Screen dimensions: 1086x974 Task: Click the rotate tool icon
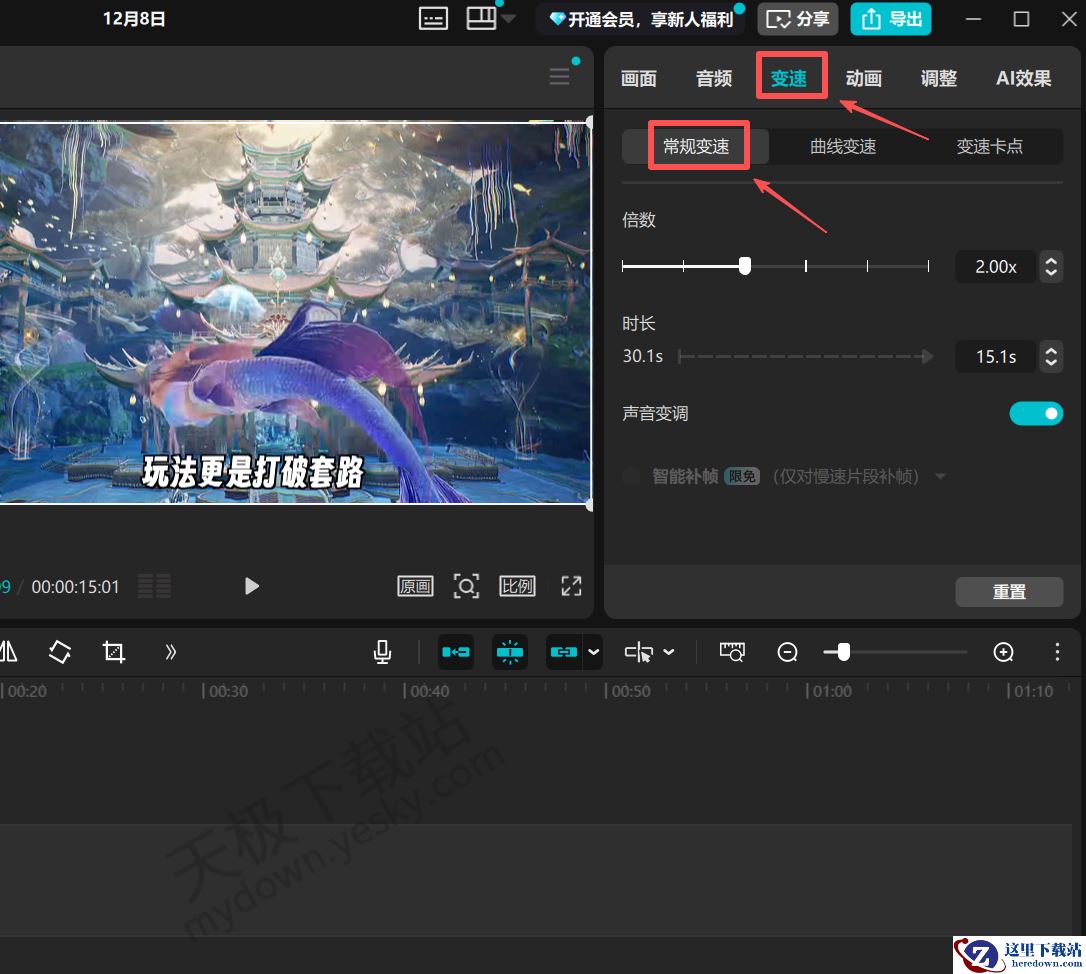[x=59, y=651]
